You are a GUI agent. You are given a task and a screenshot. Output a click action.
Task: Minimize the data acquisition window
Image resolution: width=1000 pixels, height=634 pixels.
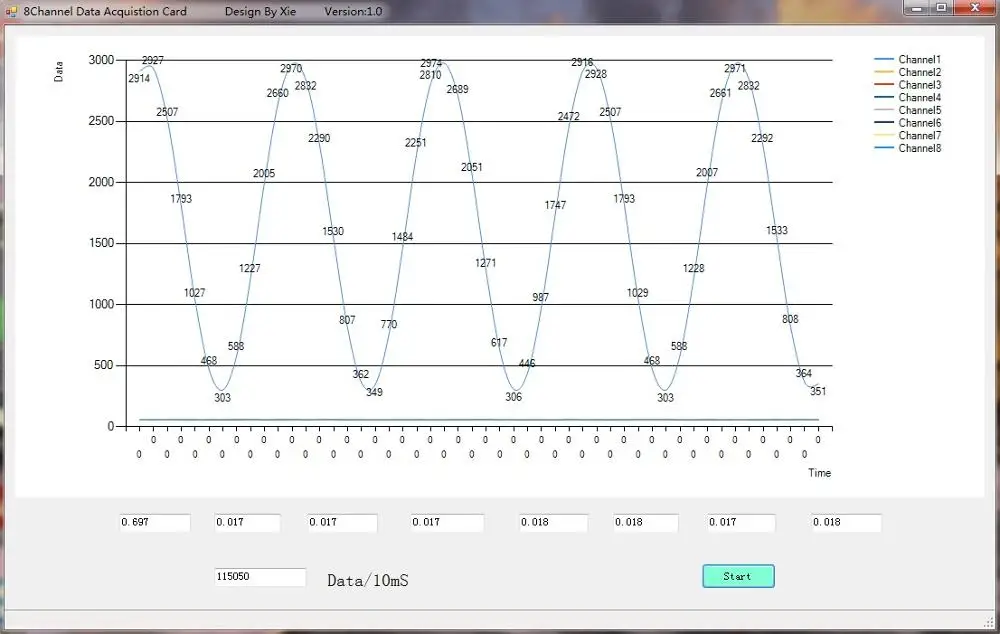[x=916, y=8]
